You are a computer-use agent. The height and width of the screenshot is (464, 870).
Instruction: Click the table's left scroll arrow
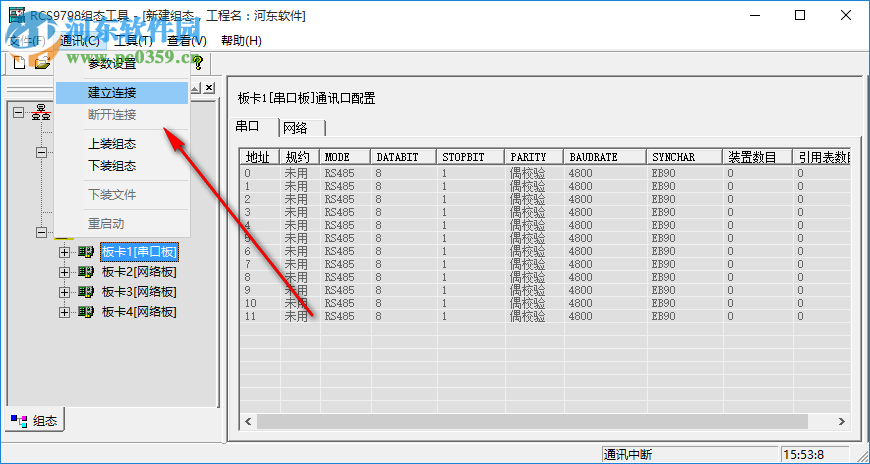coord(248,421)
